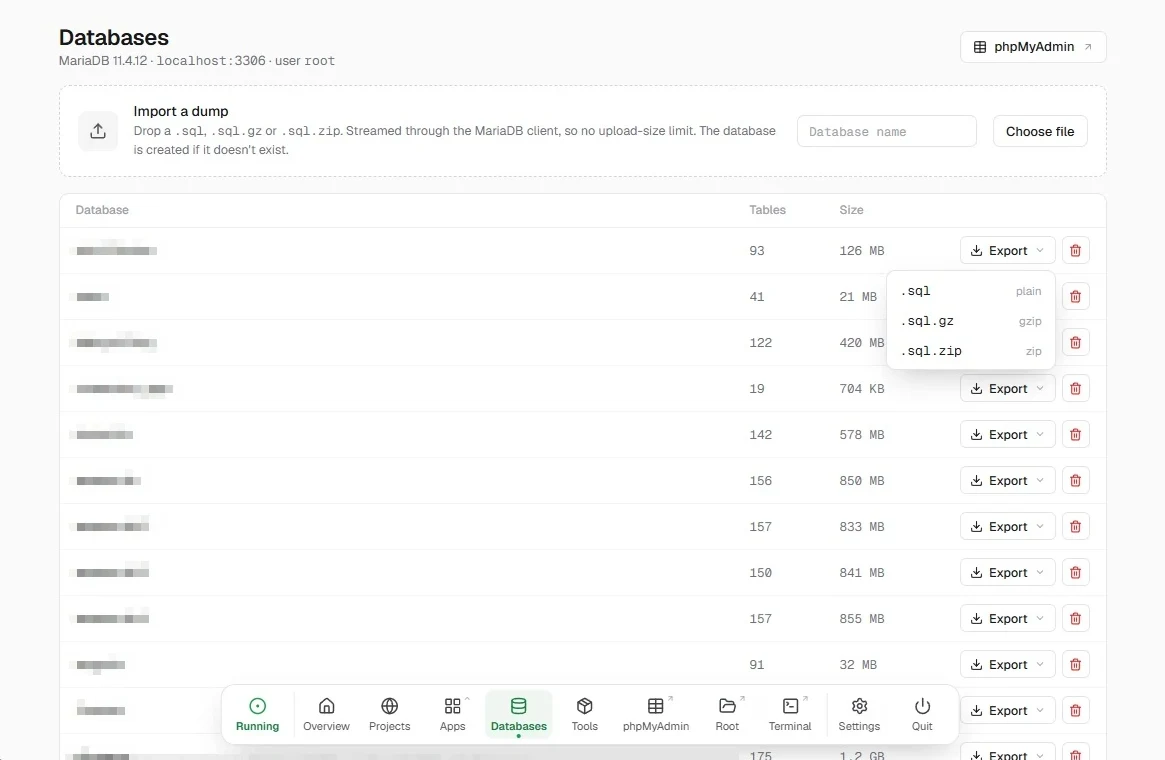Open Export dropdown for the 126 MB database
This screenshot has width=1165, height=760.
(x=1007, y=250)
